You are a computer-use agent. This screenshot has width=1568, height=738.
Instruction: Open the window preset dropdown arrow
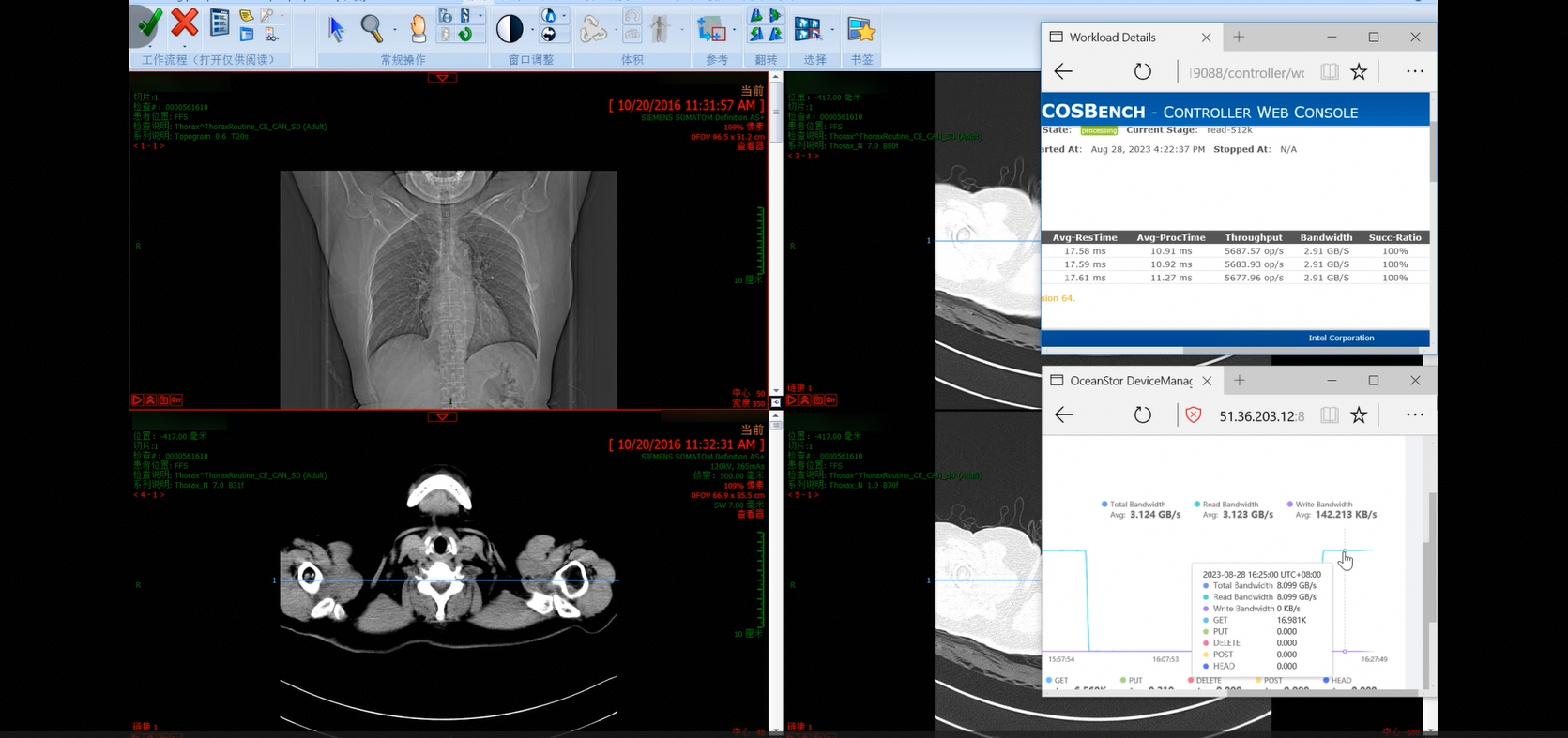pyautogui.click(x=564, y=15)
